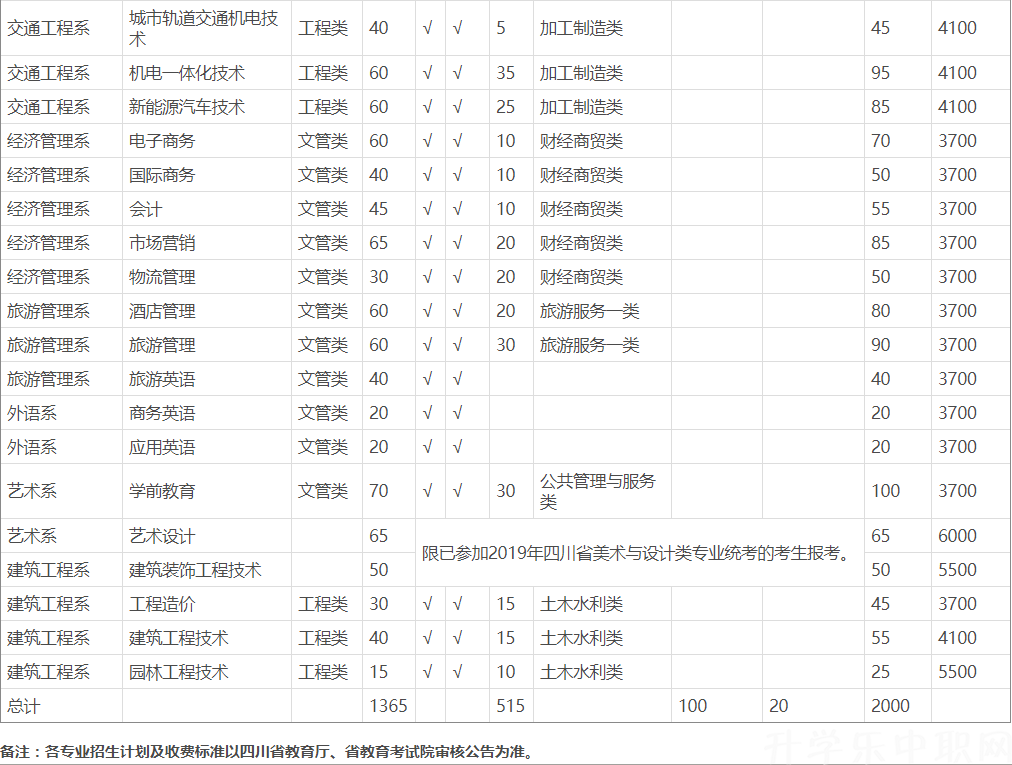Select the total 80 in 酒店管理 row
The height and width of the screenshot is (765, 1012).
pos(880,311)
